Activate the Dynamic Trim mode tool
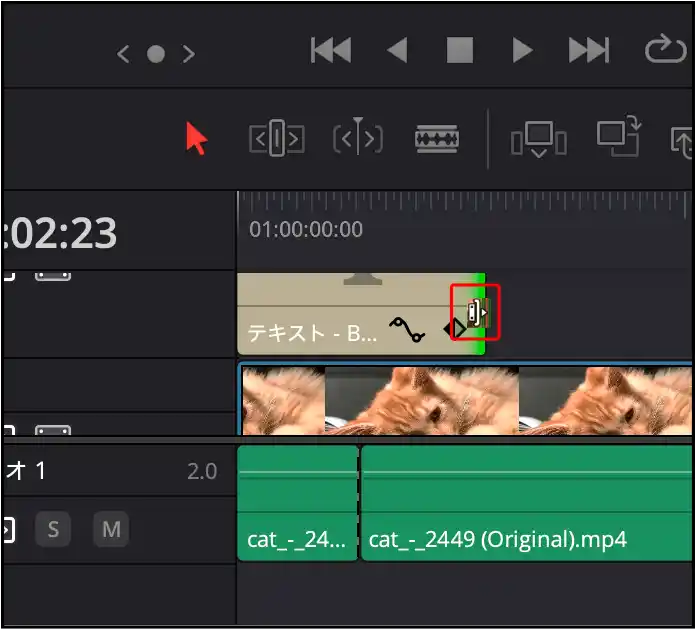This screenshot has width=696, height=630. (x=358, y=136)
